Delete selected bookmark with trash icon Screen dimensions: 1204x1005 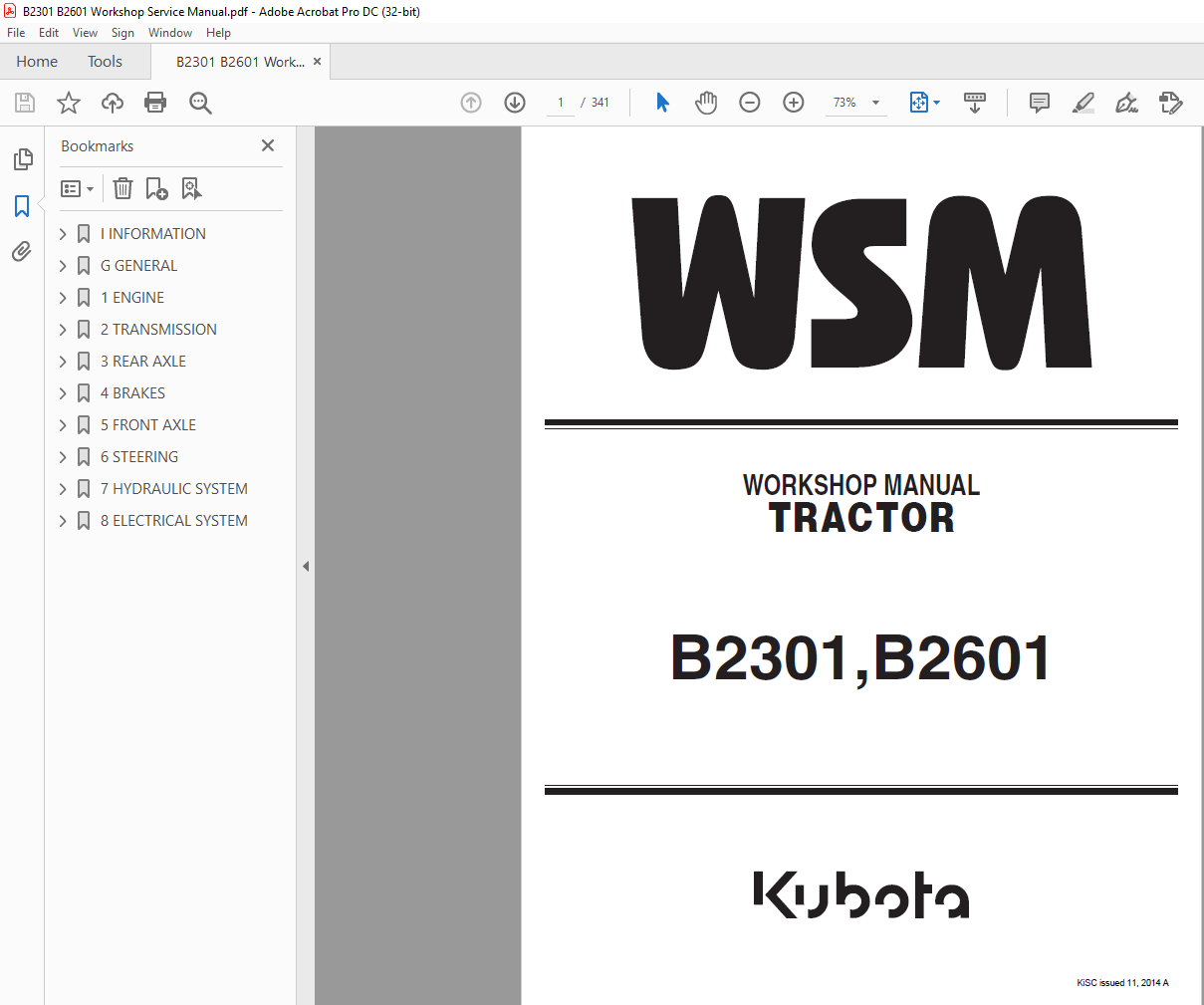[x=122, y=188]
